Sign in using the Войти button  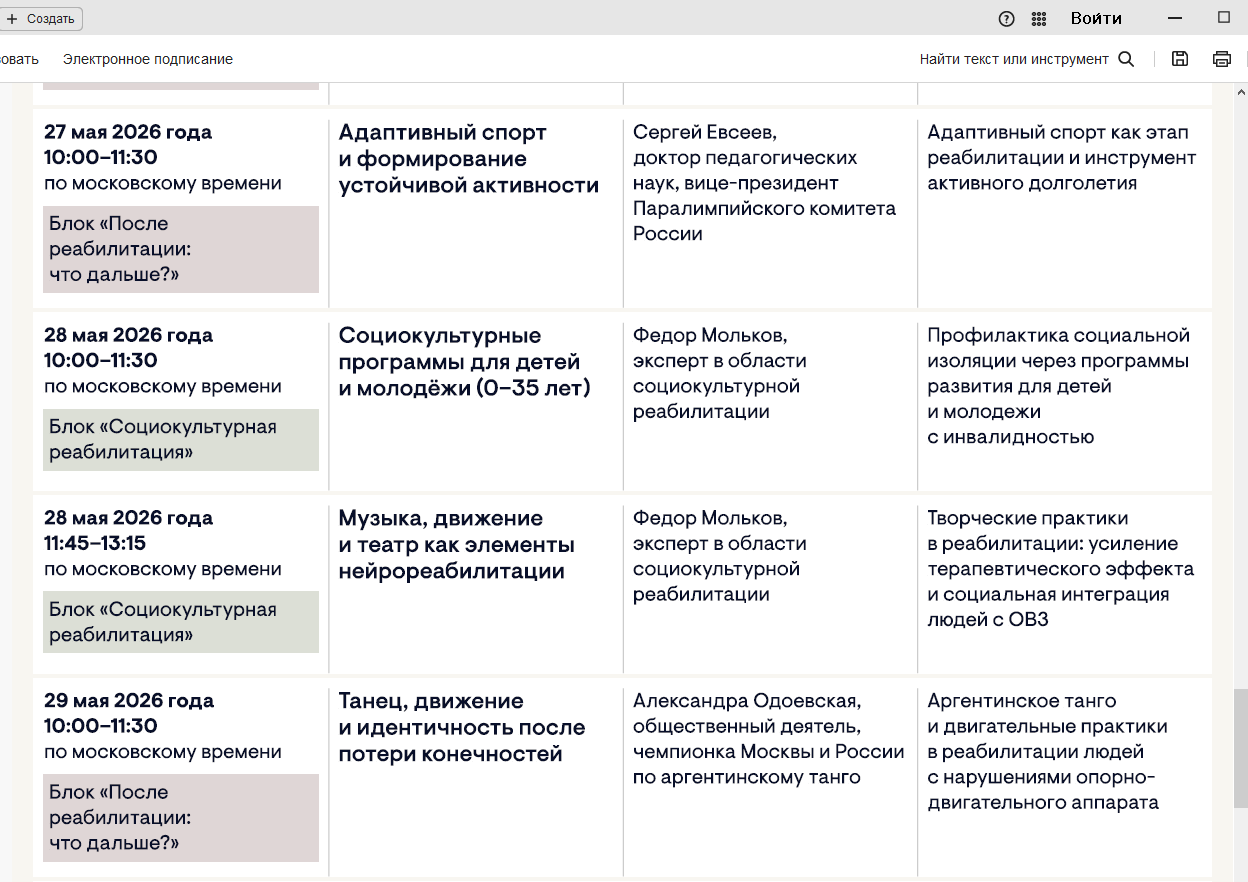1096,19
